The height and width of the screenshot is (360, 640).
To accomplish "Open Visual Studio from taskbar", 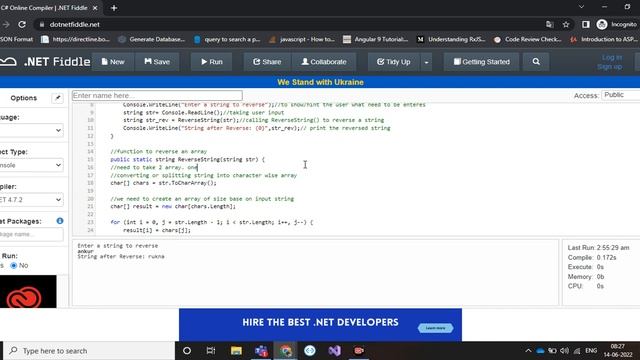I will tap(334, 351).
